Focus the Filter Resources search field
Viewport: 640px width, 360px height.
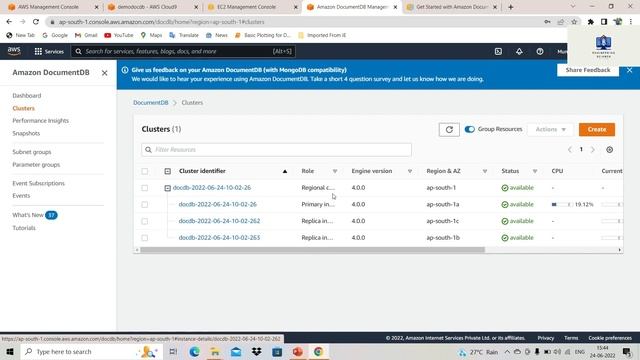pos(276,150)
